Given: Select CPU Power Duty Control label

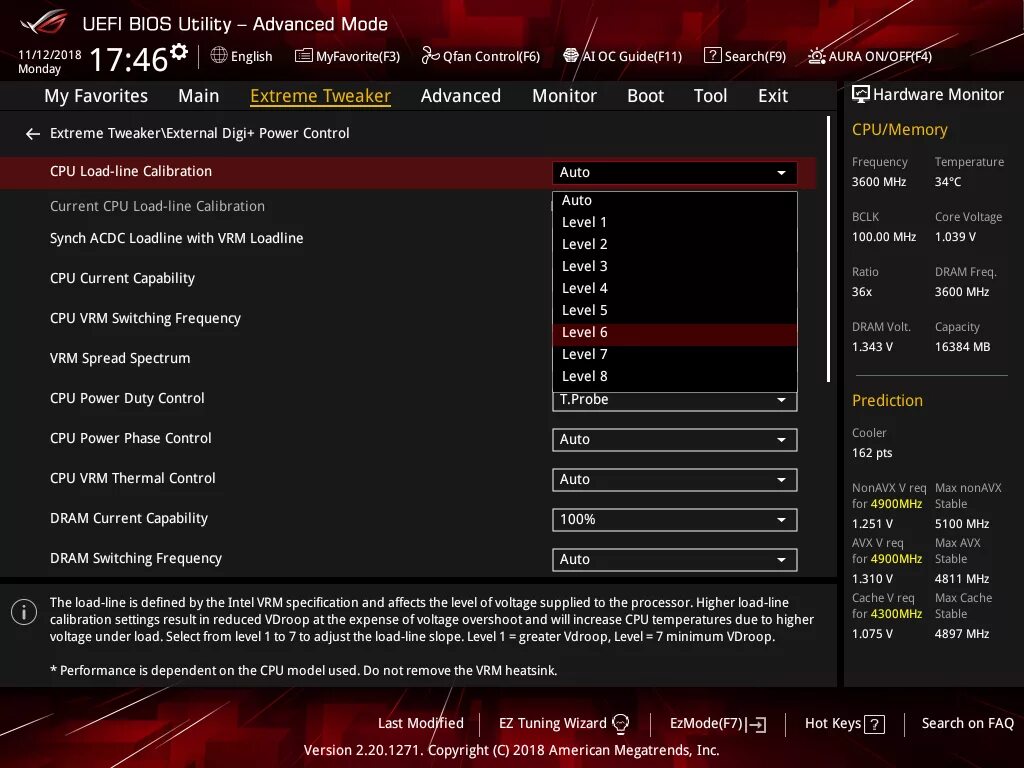Looking at the screenshot, I should click(x=127, y=398).
